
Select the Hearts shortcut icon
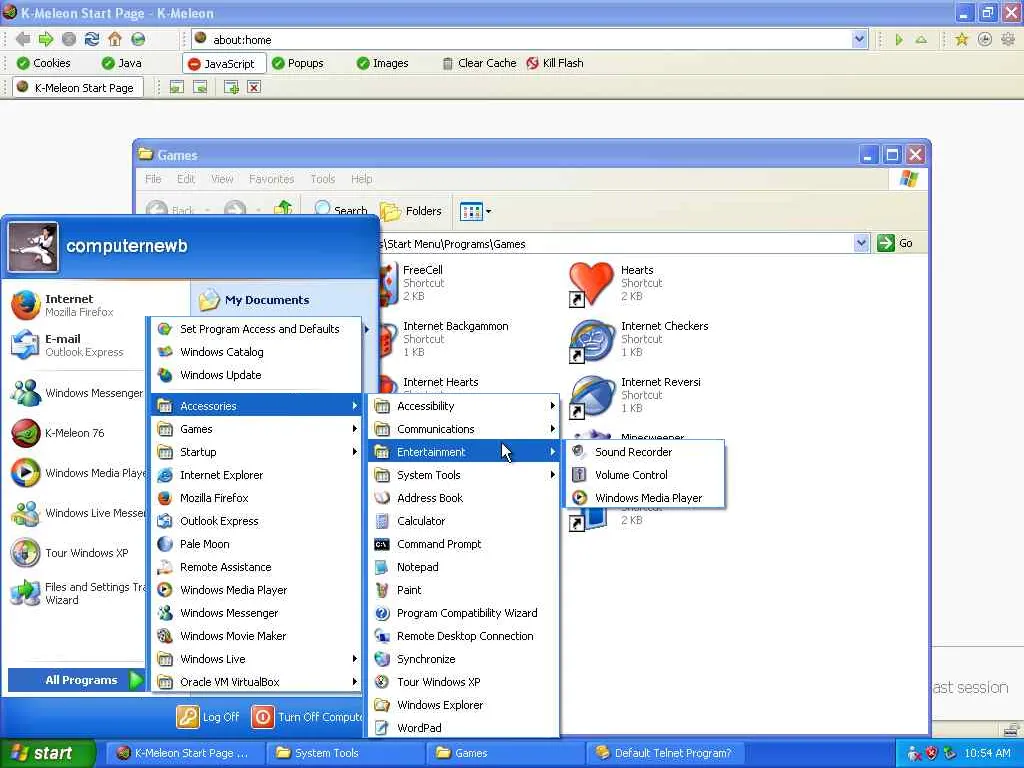(x=591, y=283)
